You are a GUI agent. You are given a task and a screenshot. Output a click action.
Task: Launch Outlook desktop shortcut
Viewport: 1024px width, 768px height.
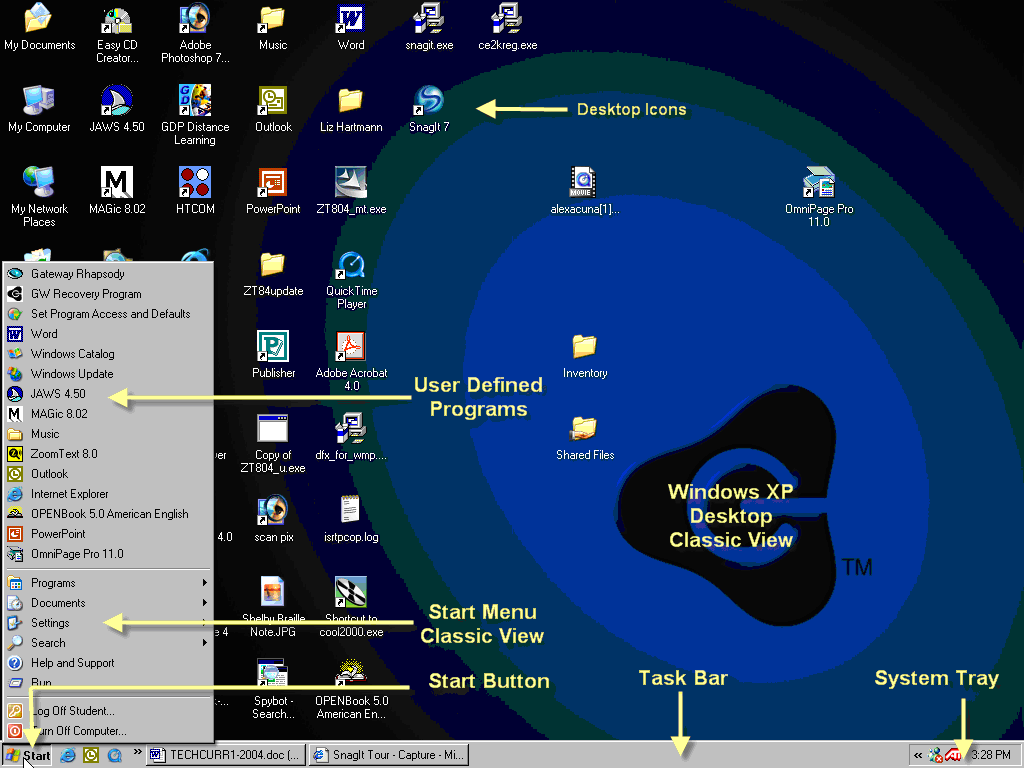[x=273, y=109]
